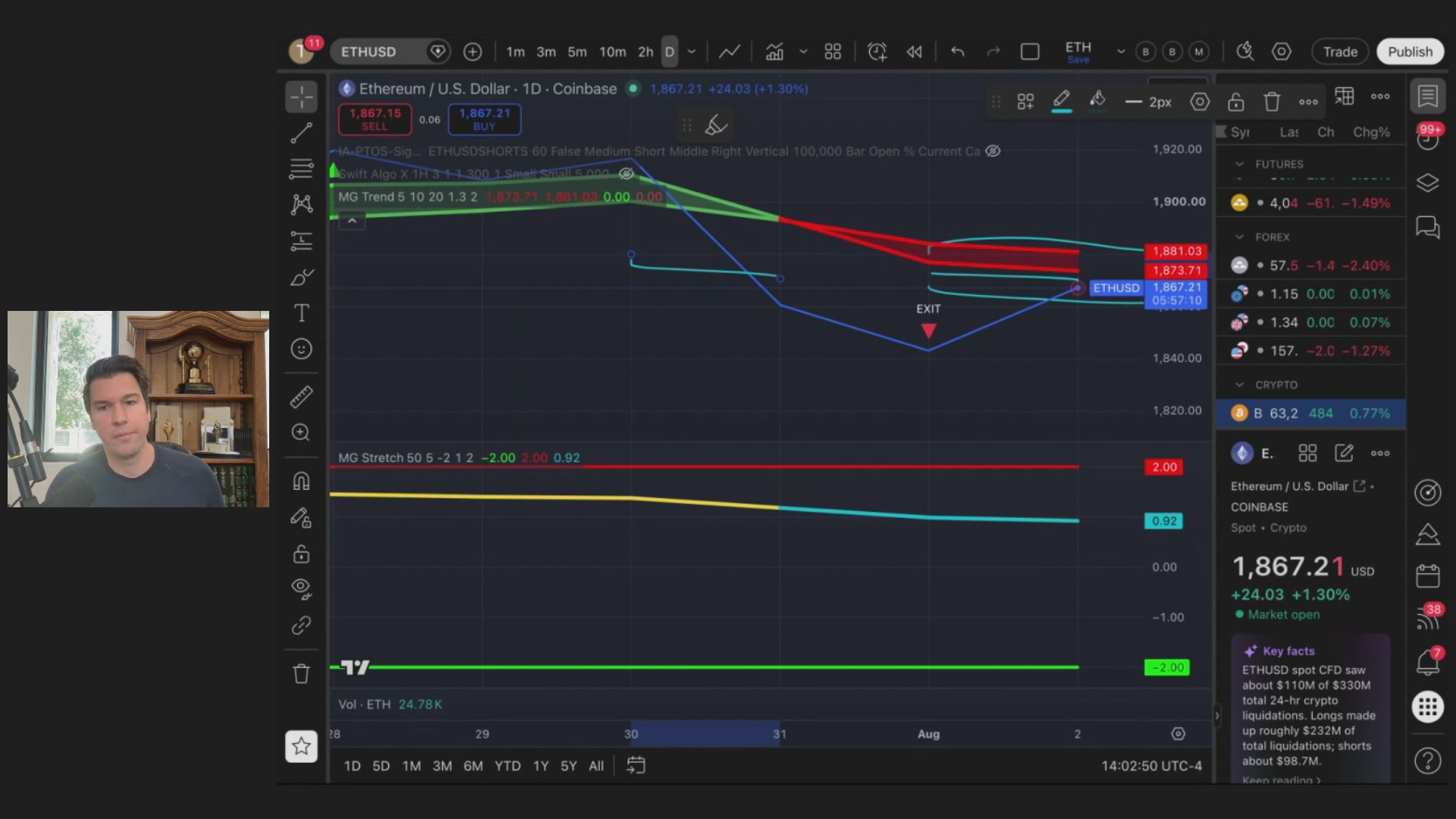The image size is (1456, 819).
Task: Open the emoji icons tool
Action: [x=301, y=349]
